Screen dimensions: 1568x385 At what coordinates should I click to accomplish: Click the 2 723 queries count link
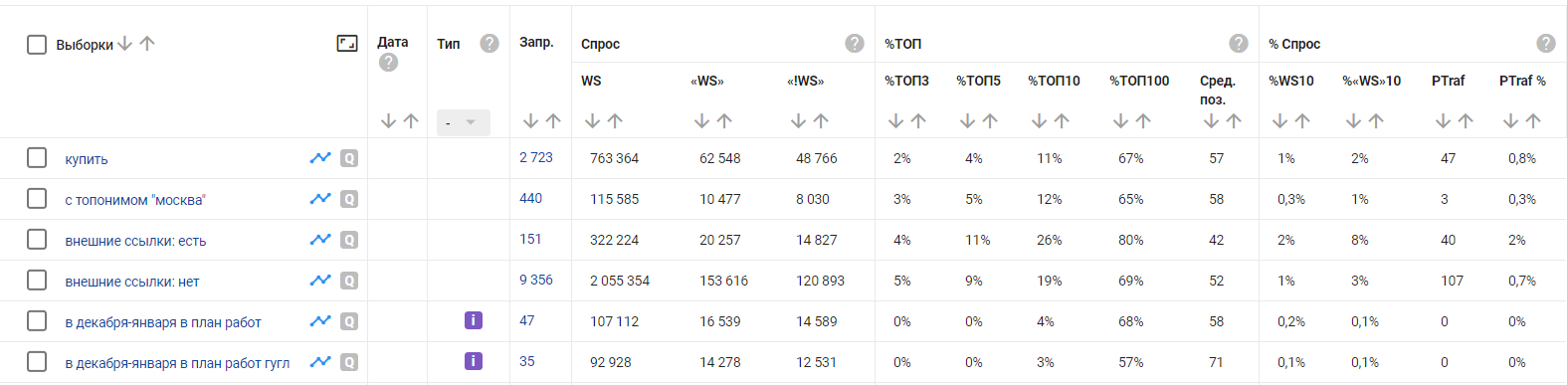pyautogui.click(x=536, y=157)
